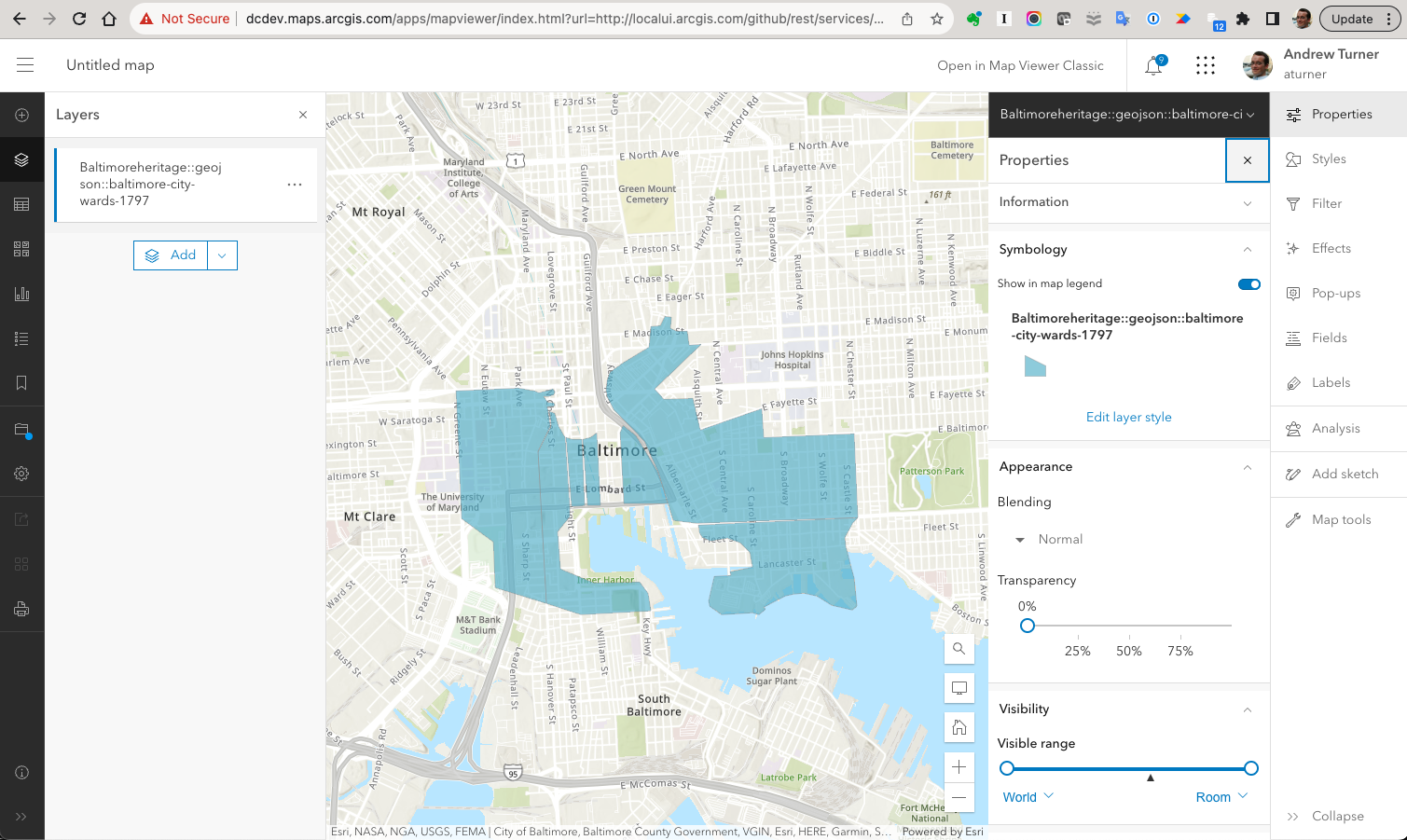Open the Basemap picker in left sidebar
This screenshot has height=840, width=1407.
(22, 248)
